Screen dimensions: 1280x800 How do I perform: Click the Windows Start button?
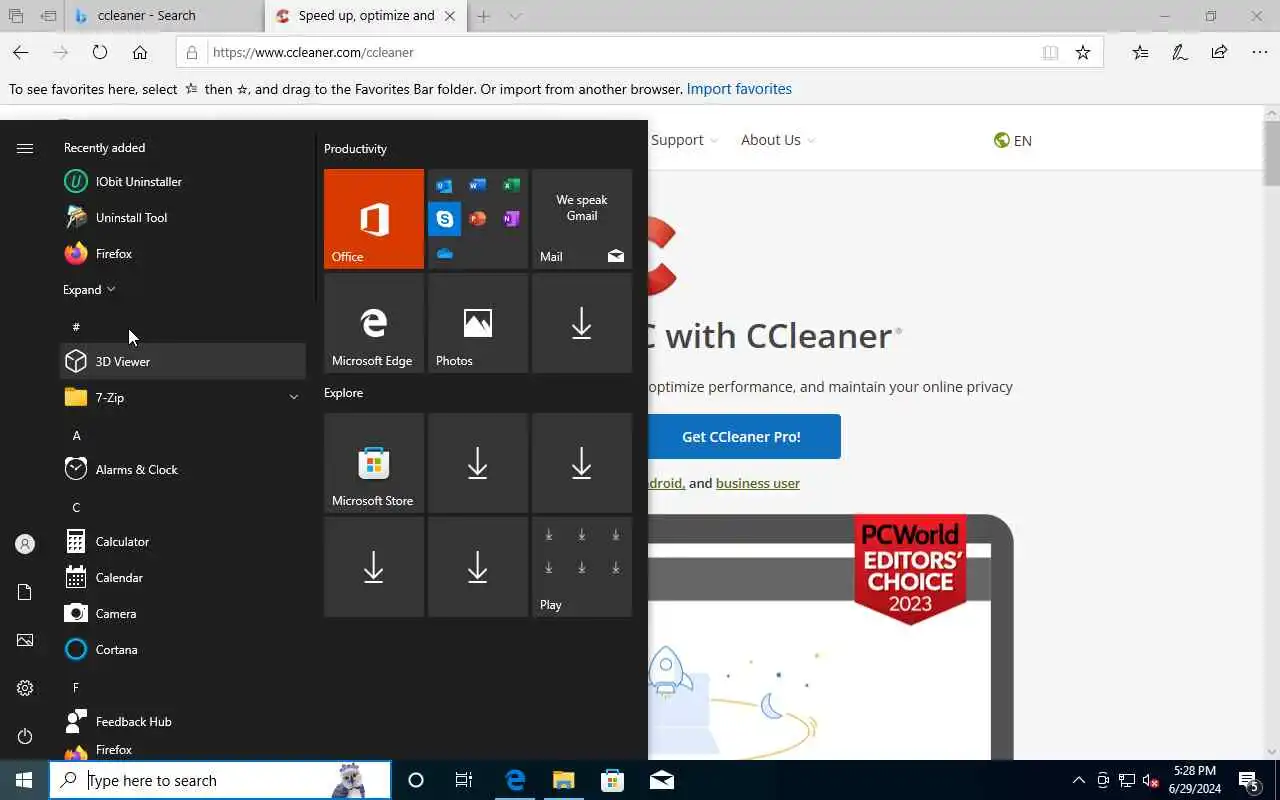pos(24,780)
